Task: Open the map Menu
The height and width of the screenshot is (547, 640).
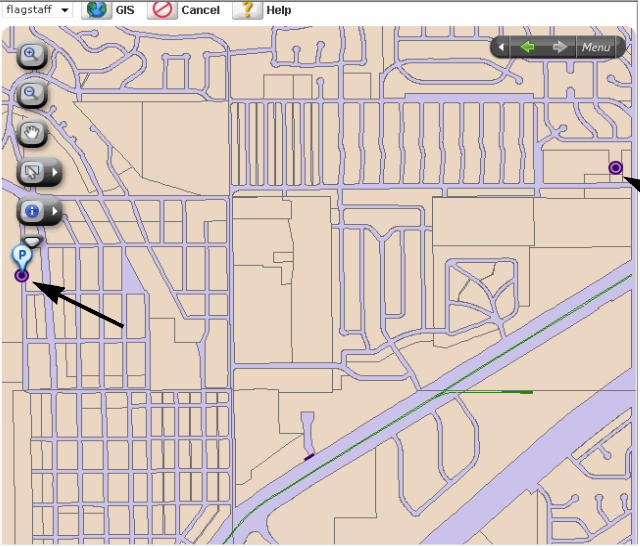Action: (596, 47)
